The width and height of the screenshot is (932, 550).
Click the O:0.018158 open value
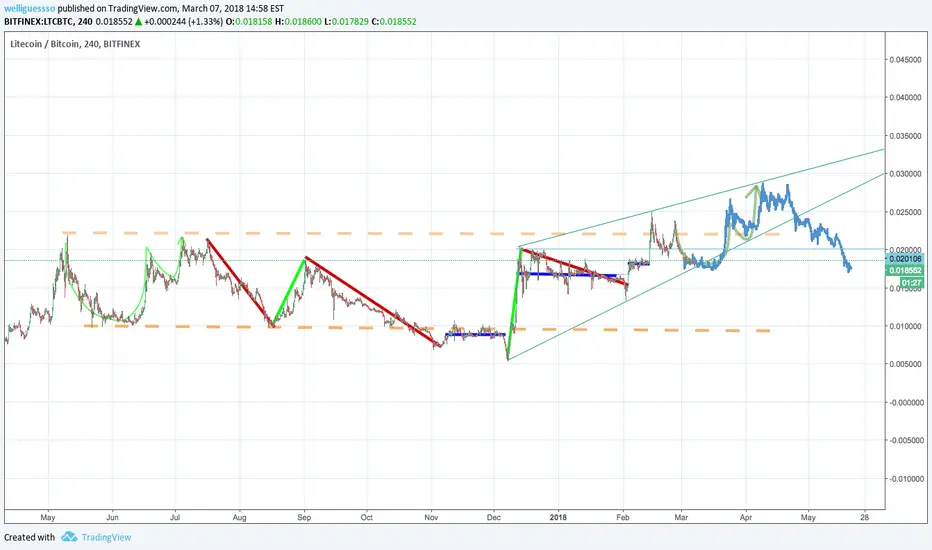(249, 21)
